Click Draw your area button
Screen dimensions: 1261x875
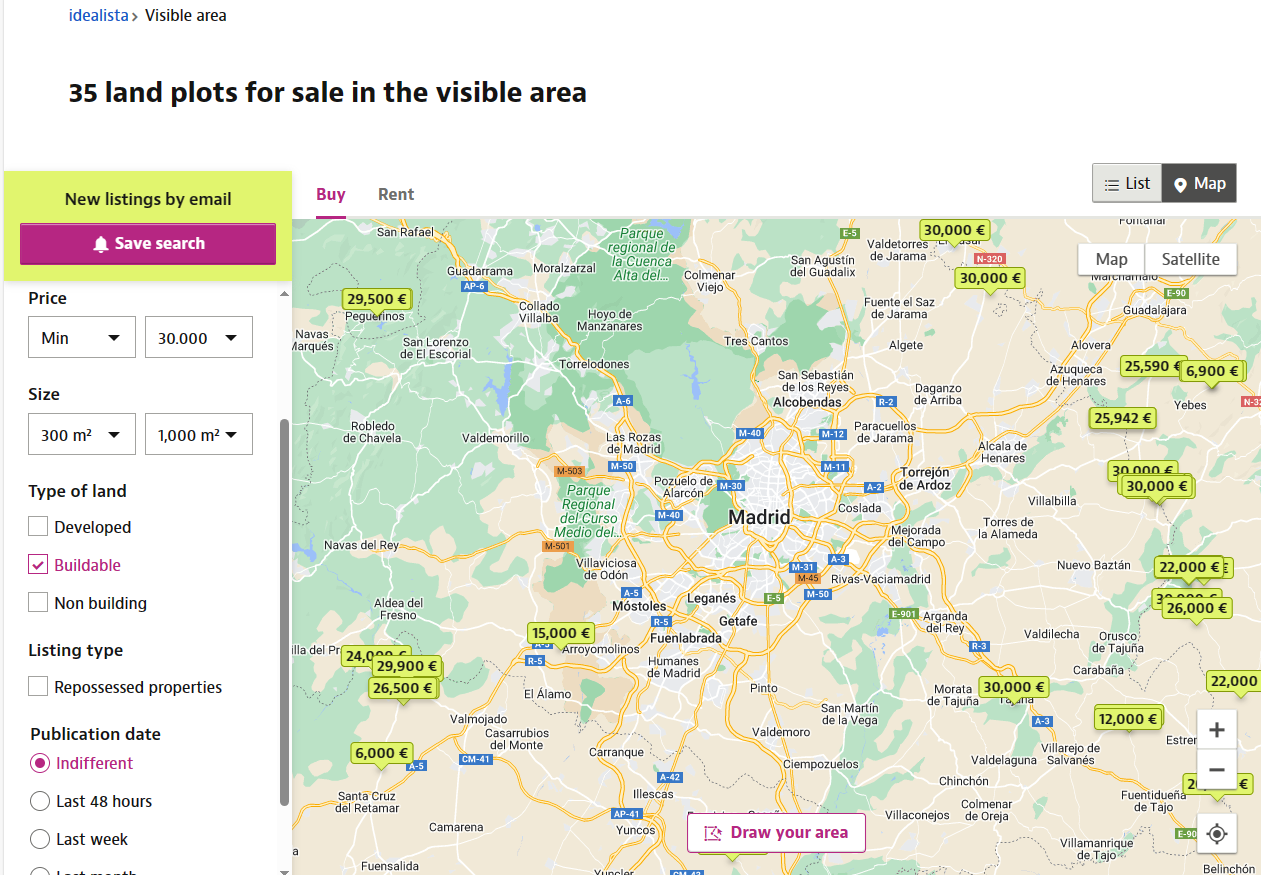pyautogui.click(x=776, y=832)
